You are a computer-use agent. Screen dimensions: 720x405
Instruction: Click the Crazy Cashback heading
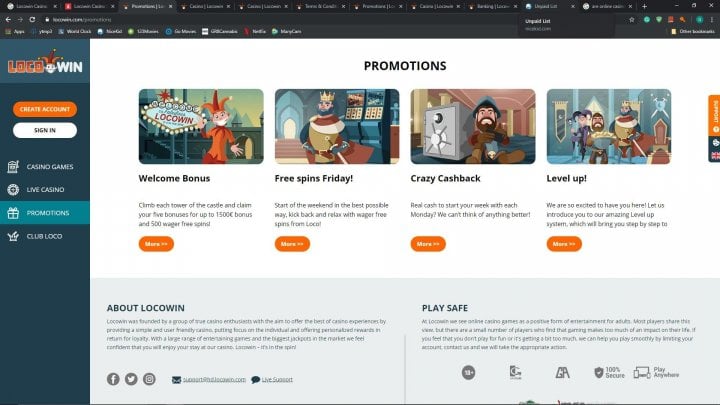click(445, 178)
